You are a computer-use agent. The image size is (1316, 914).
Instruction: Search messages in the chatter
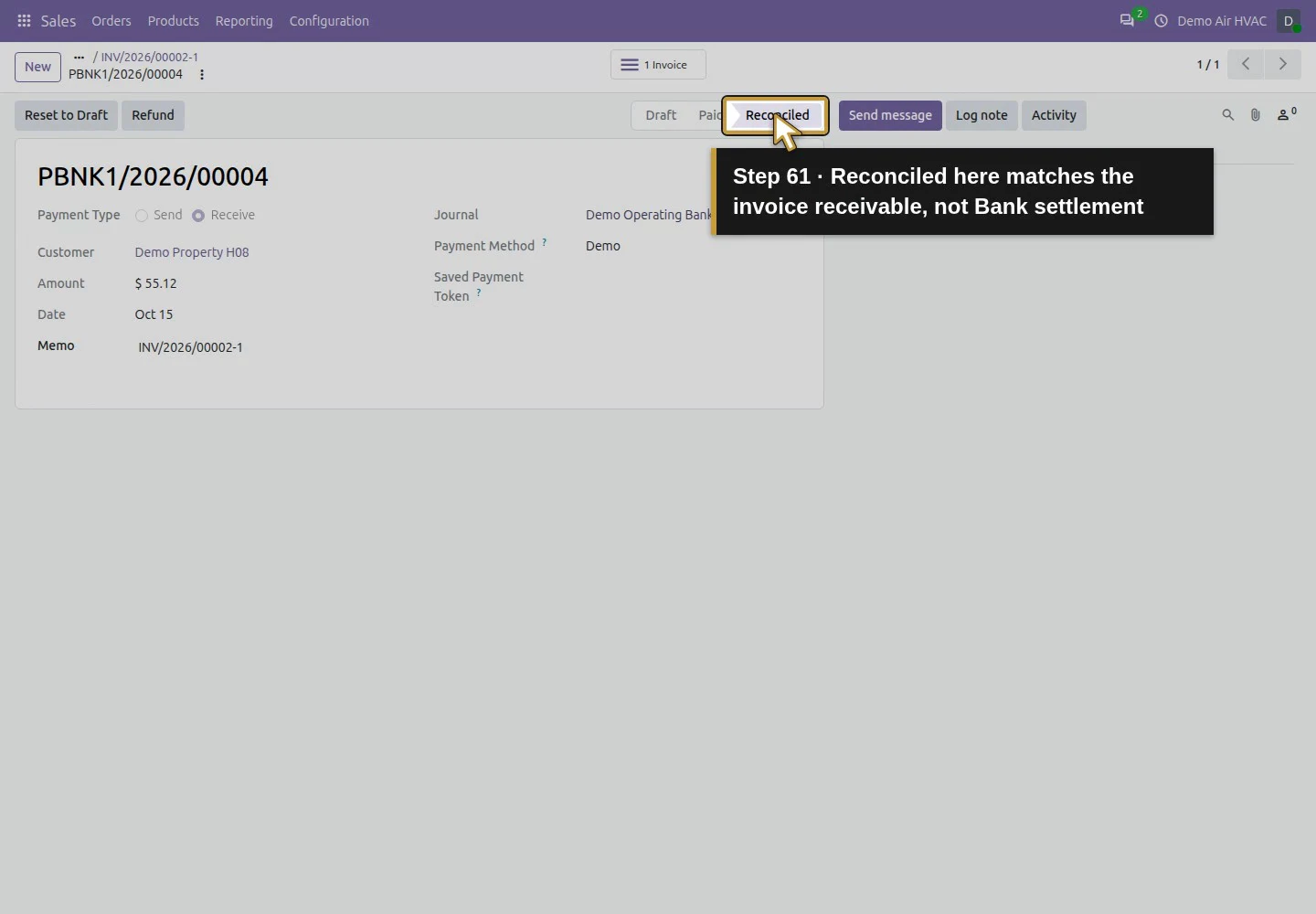click(1228, 115)
